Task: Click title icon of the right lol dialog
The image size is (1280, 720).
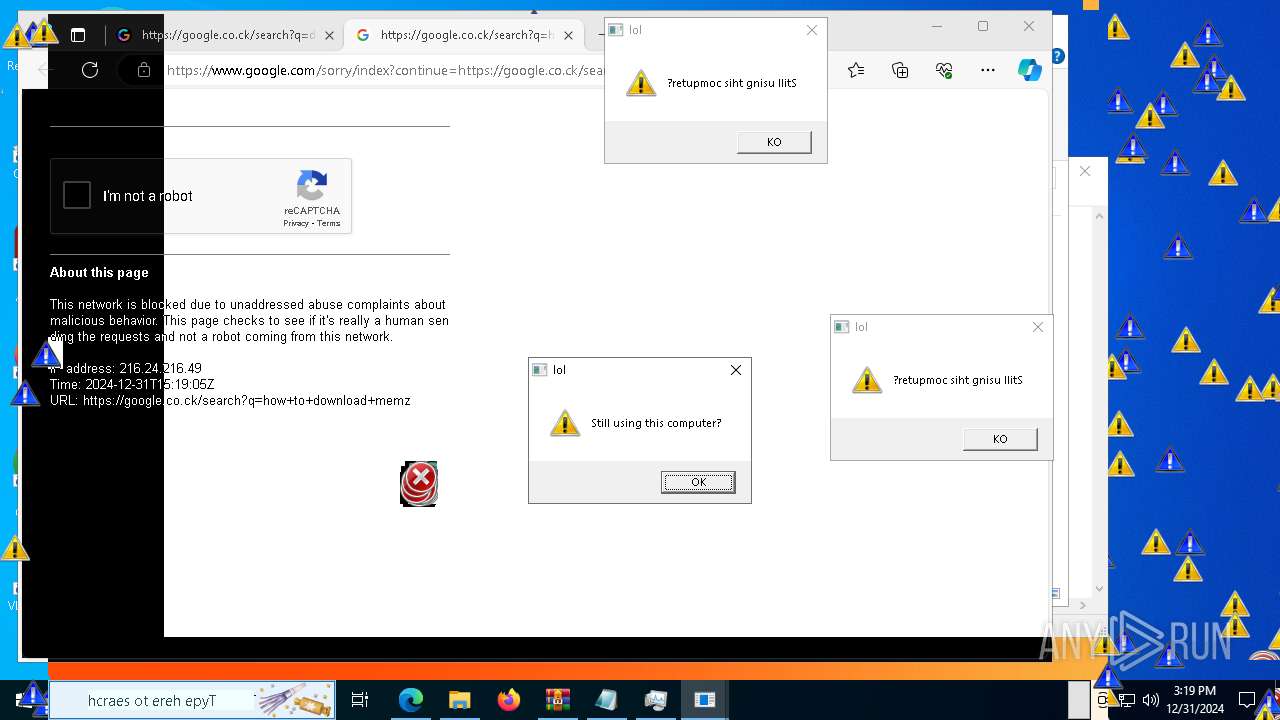Action: click(x=842, y=327)
